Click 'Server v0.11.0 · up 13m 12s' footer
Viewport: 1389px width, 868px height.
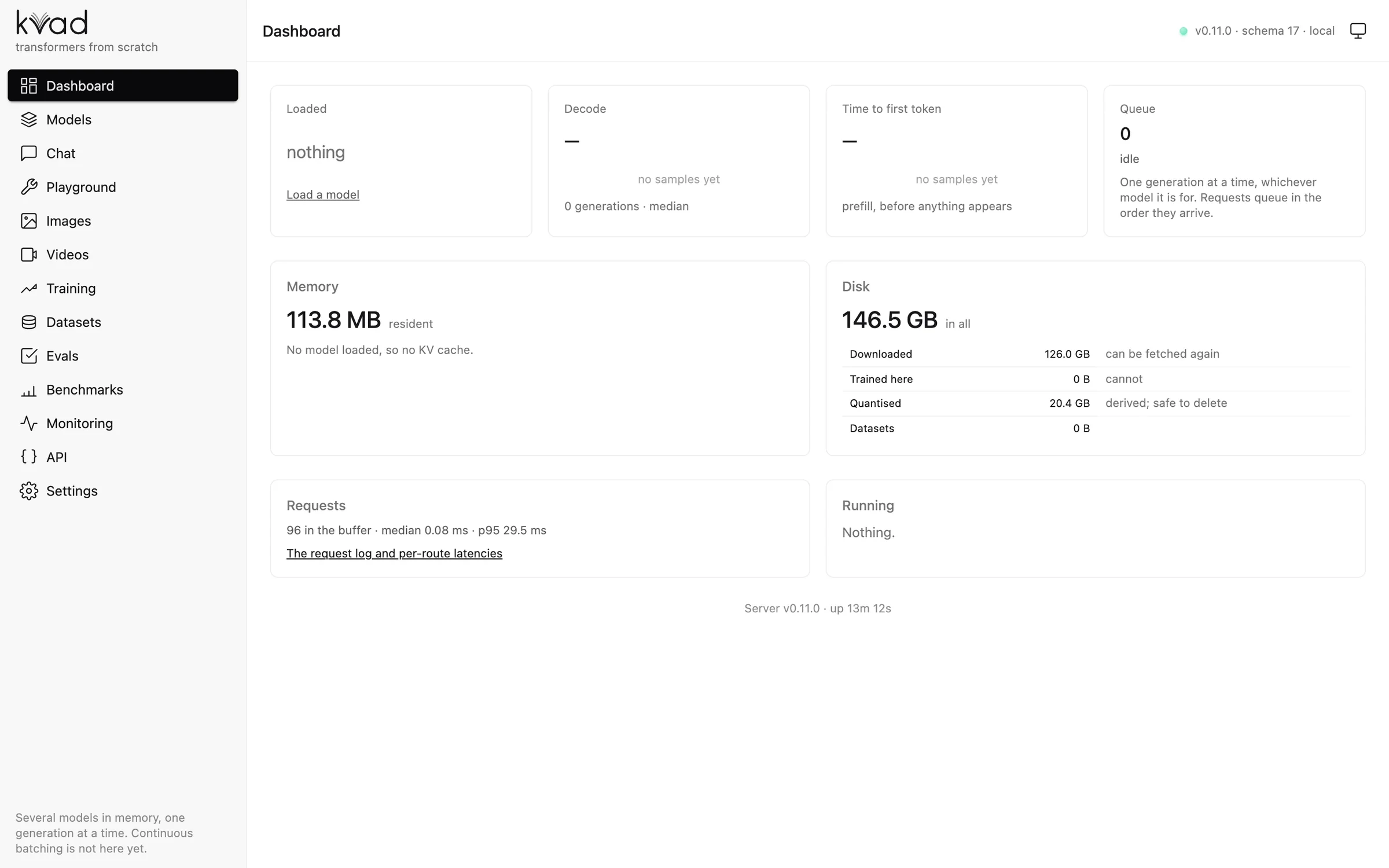(x=817, y=608)
